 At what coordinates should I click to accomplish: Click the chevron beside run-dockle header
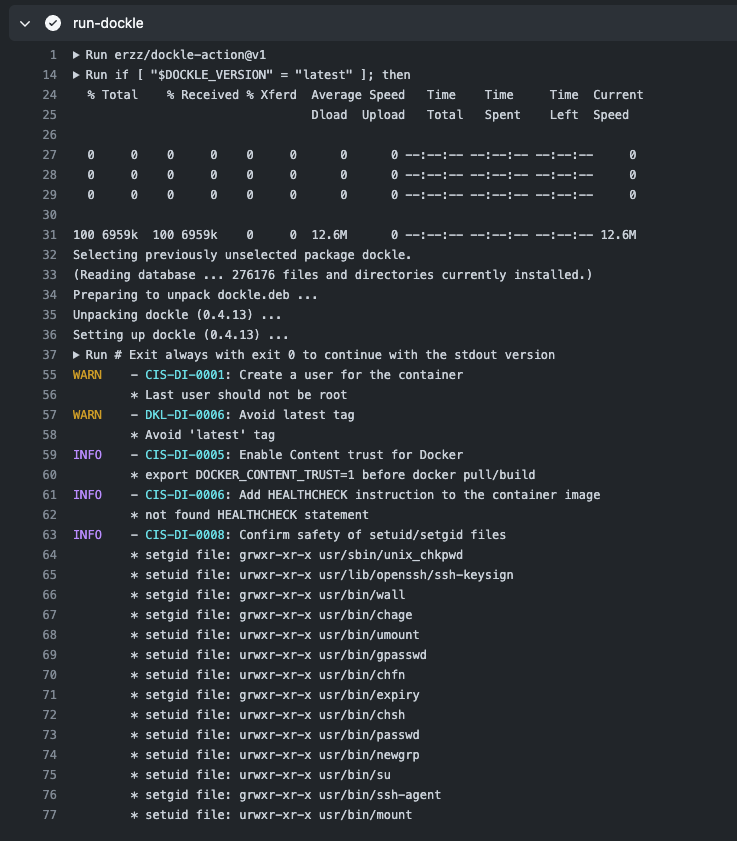[24, 22]
